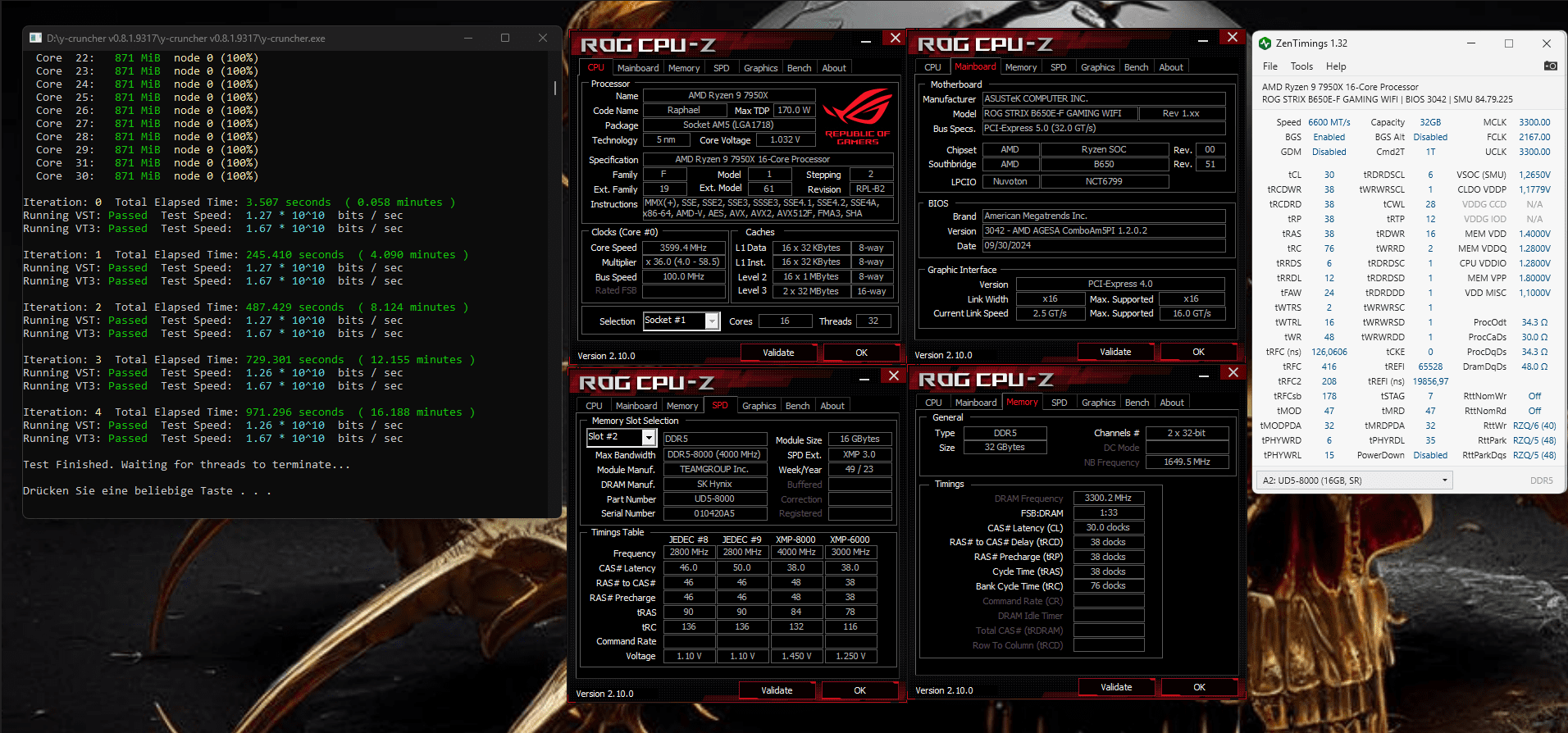1568x733 pixels.
Task: Select Mainboard tab in the DRAM Timings CPU-Z window
Action: click(x=976, y=403)
